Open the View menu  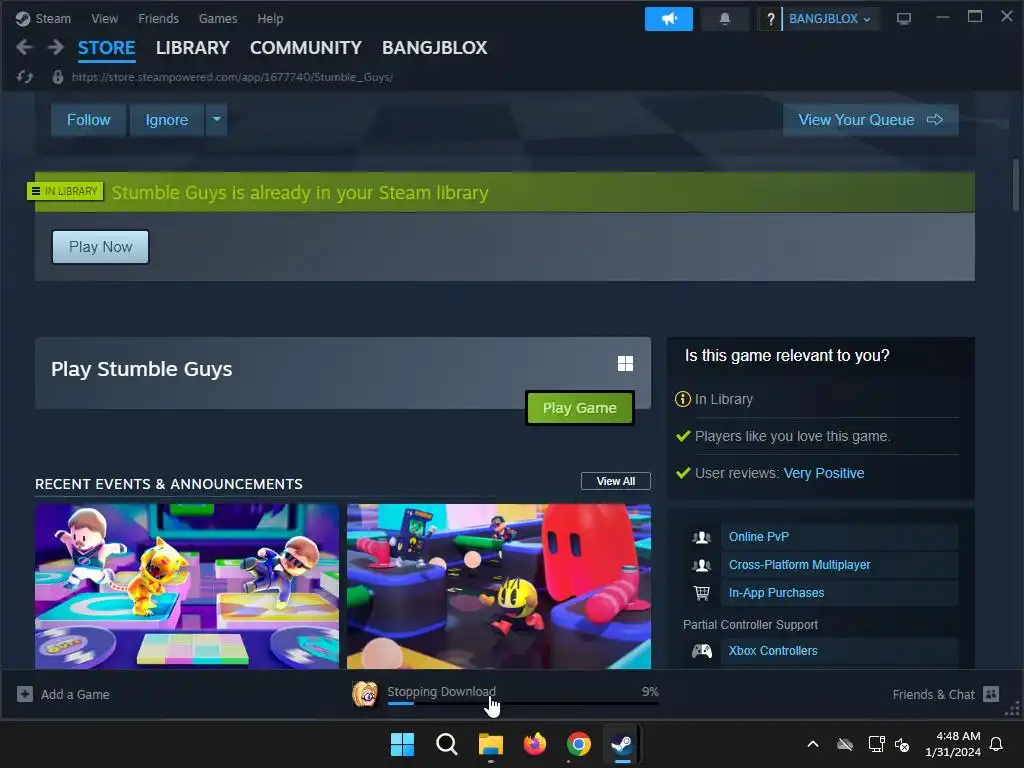[104, 18]
